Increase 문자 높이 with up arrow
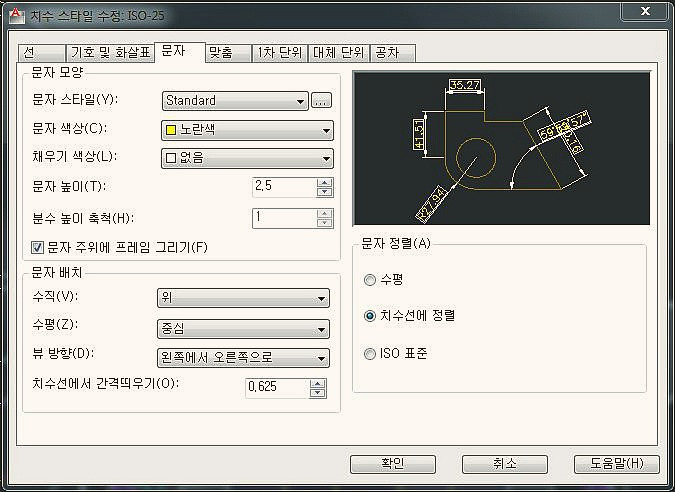This screenshot has width=675, height=492. pyautogui.click(x=325, y=183)
